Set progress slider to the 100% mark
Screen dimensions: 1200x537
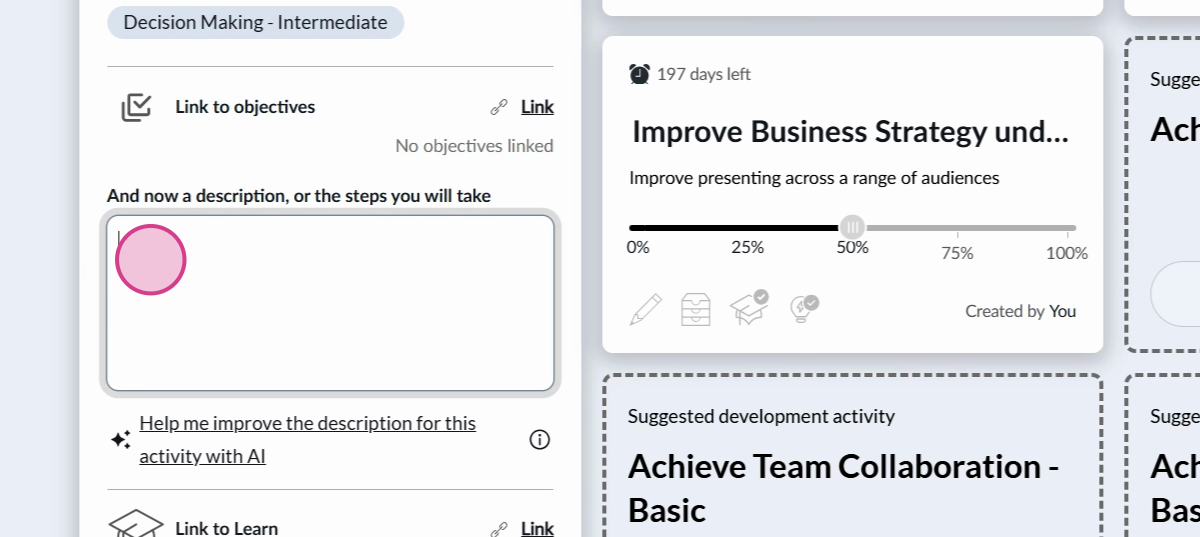1074,228
